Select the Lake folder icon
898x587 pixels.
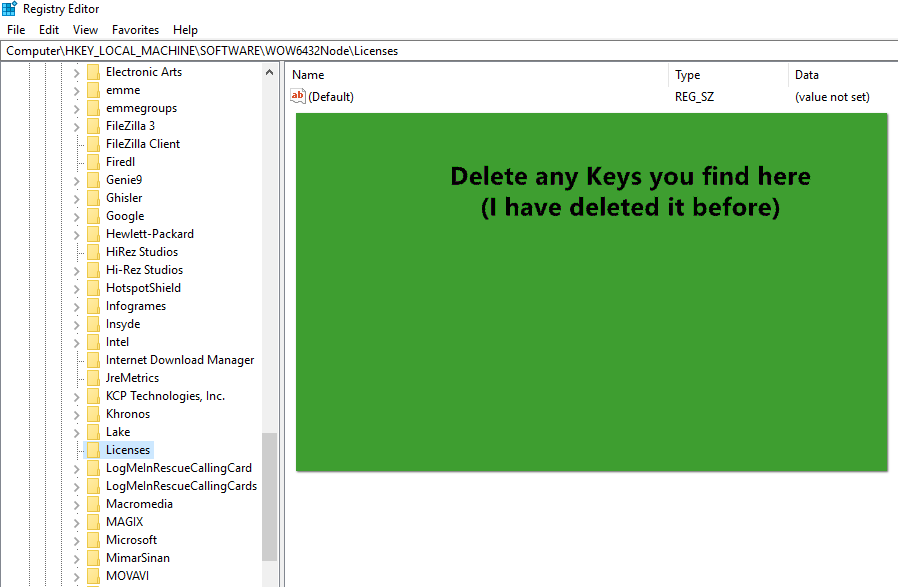[x=93, y=432]
